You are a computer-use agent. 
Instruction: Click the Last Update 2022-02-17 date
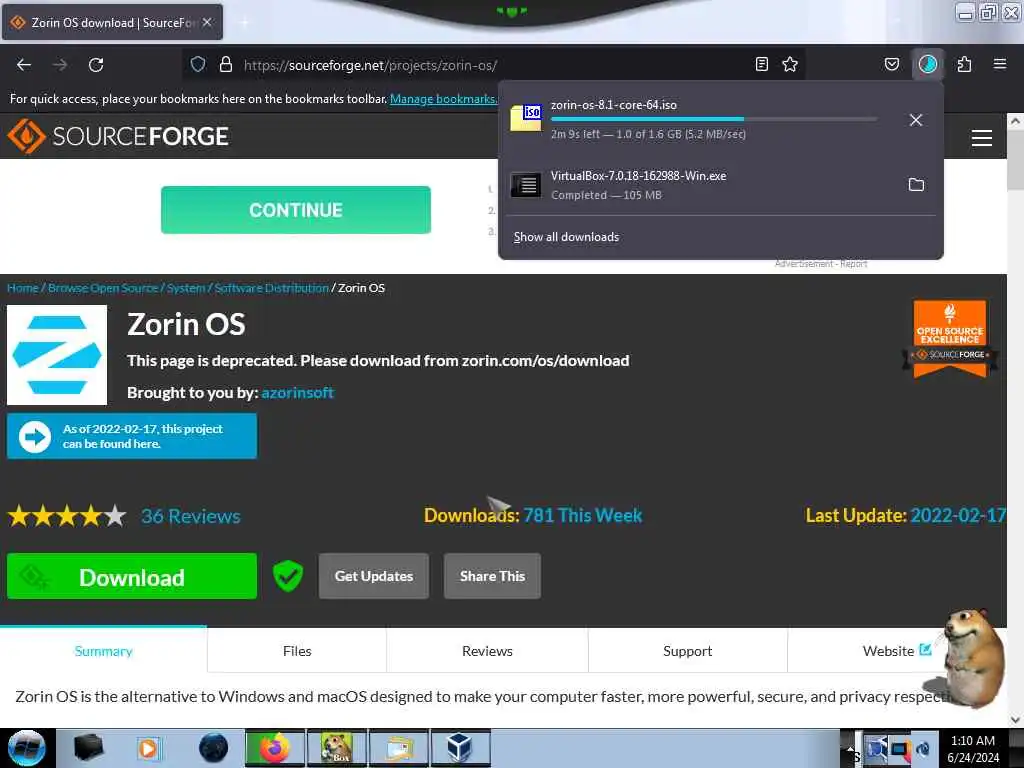(958, 515)
